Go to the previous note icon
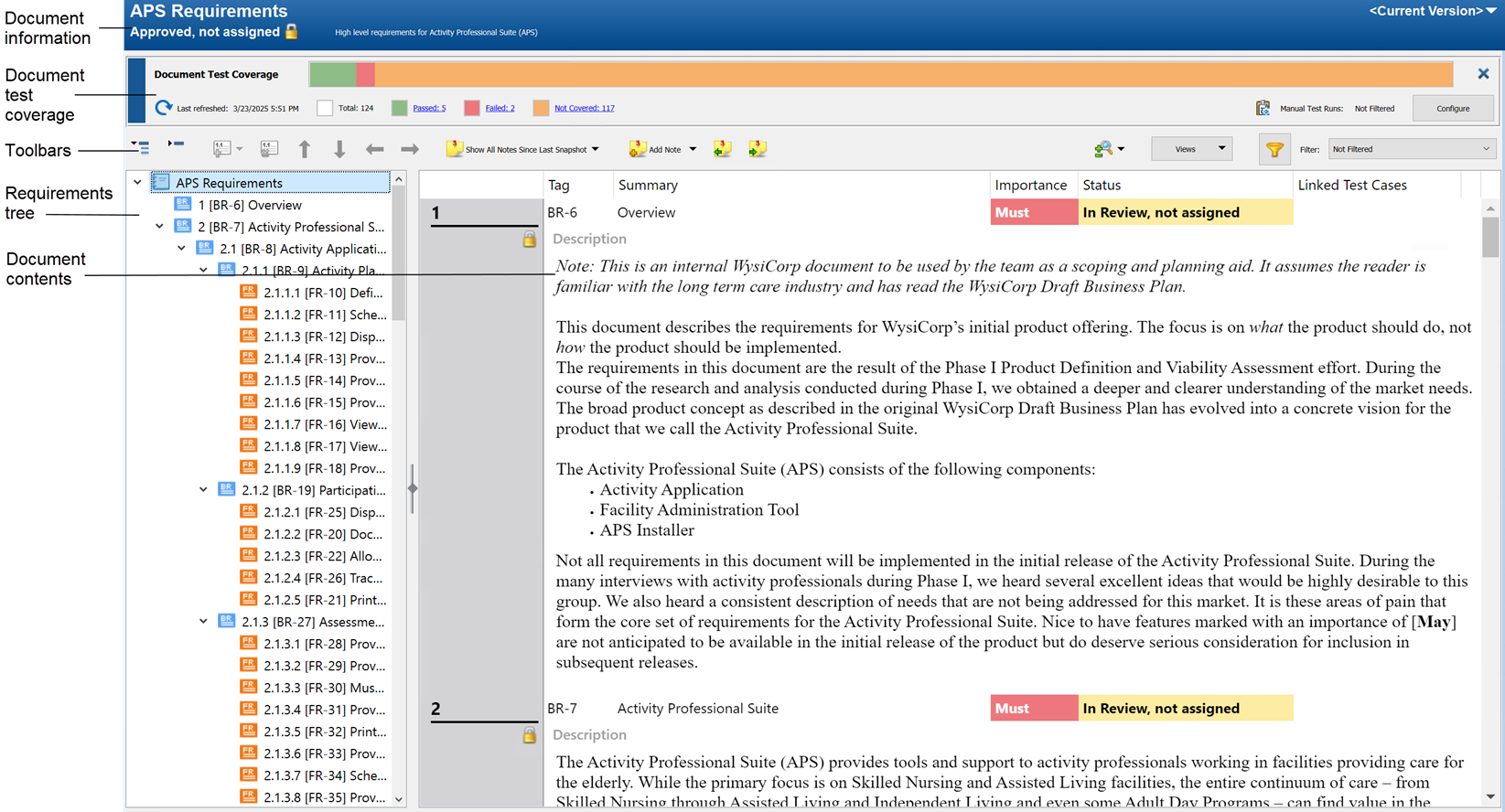 tap(722, 149)
